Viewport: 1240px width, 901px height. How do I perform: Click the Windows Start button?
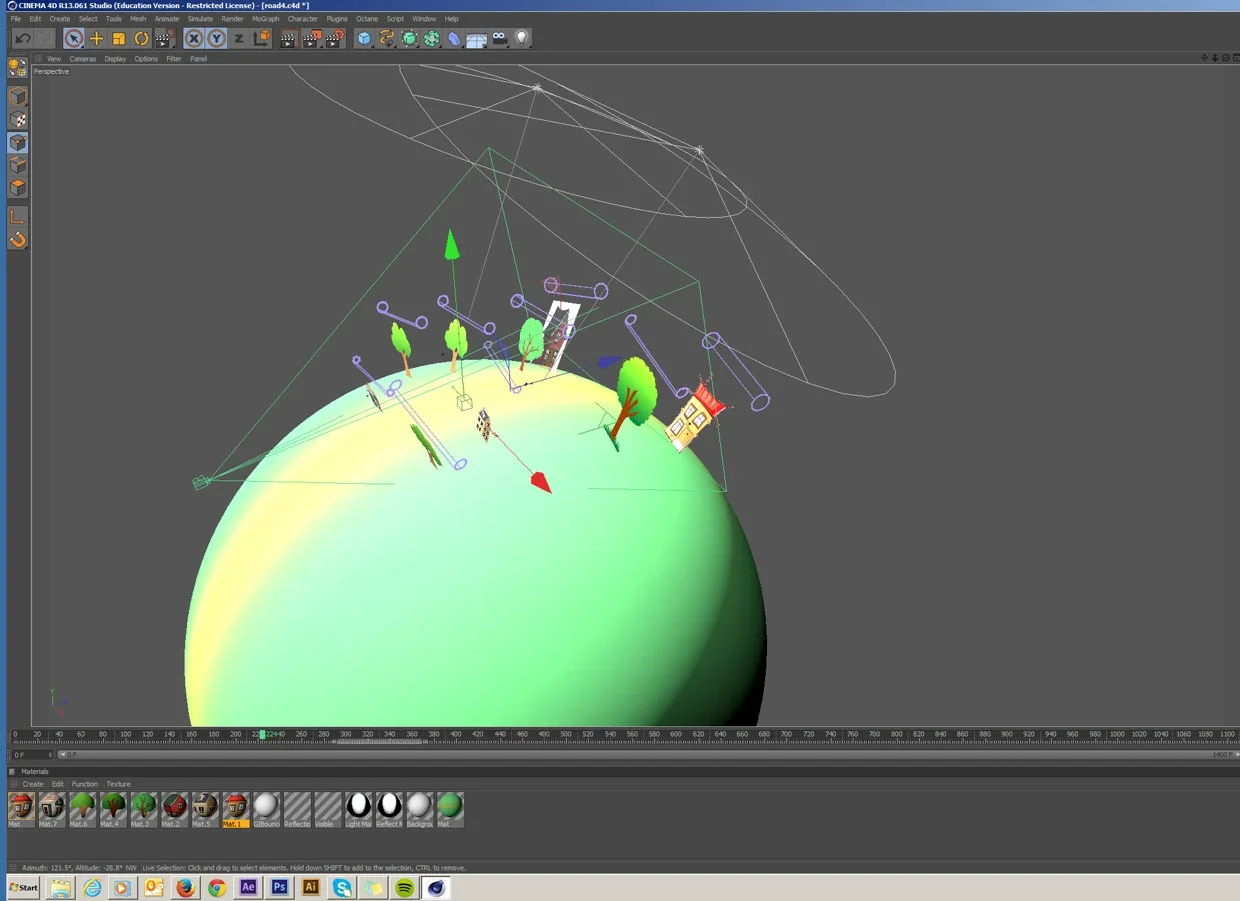click(x=23, y=887)
